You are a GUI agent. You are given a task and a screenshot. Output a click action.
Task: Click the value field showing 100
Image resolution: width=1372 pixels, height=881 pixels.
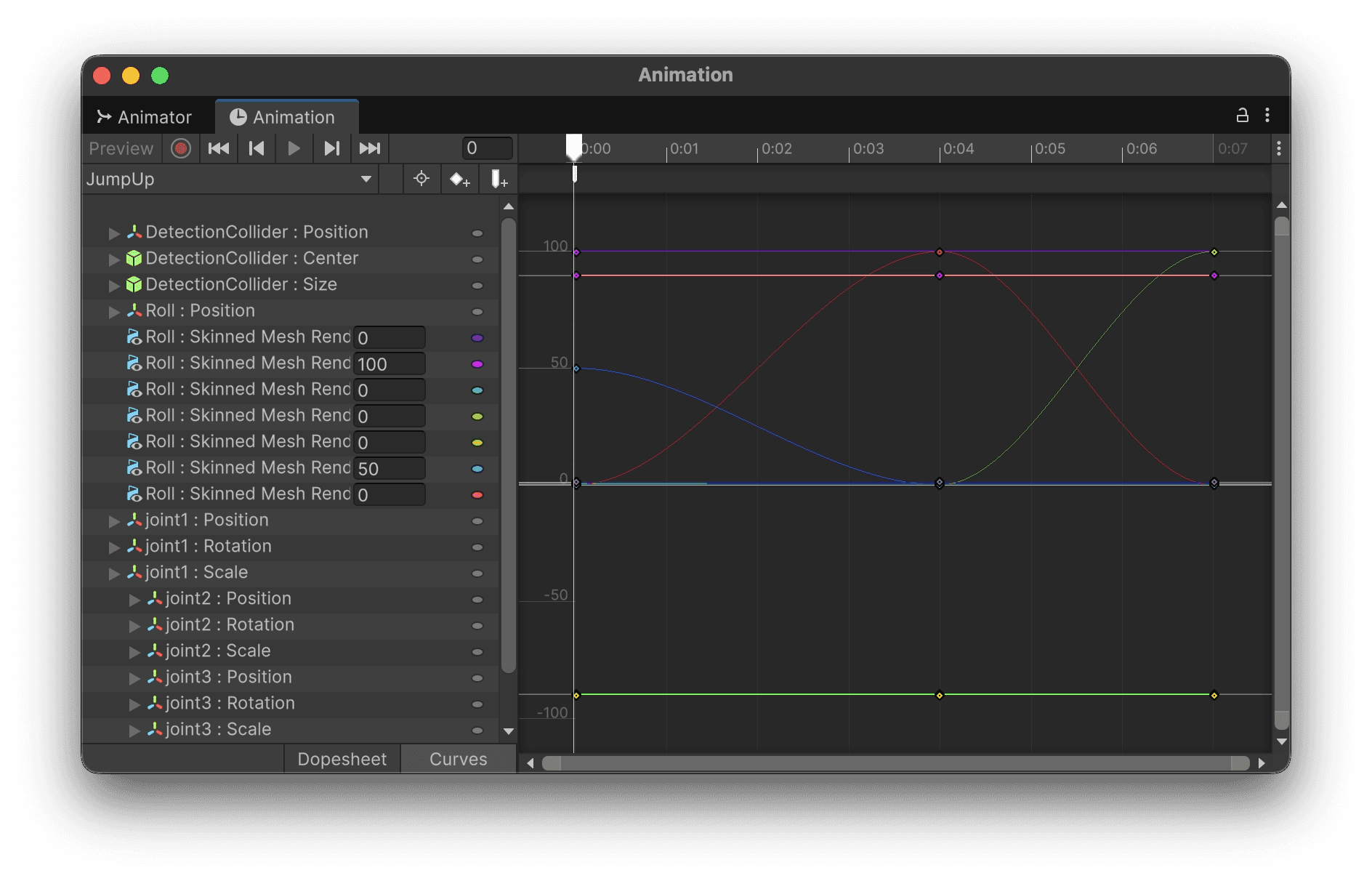pos(390,363)
